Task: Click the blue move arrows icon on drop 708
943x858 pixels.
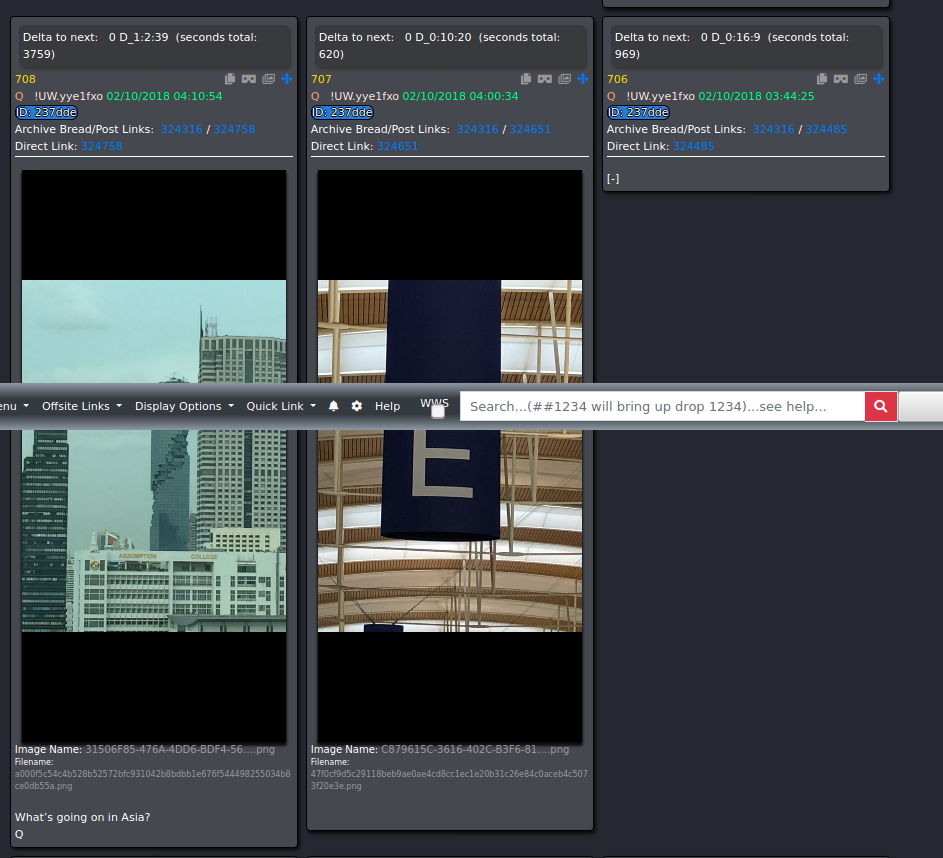Action: pyautogui.click(x=287, y=79)
